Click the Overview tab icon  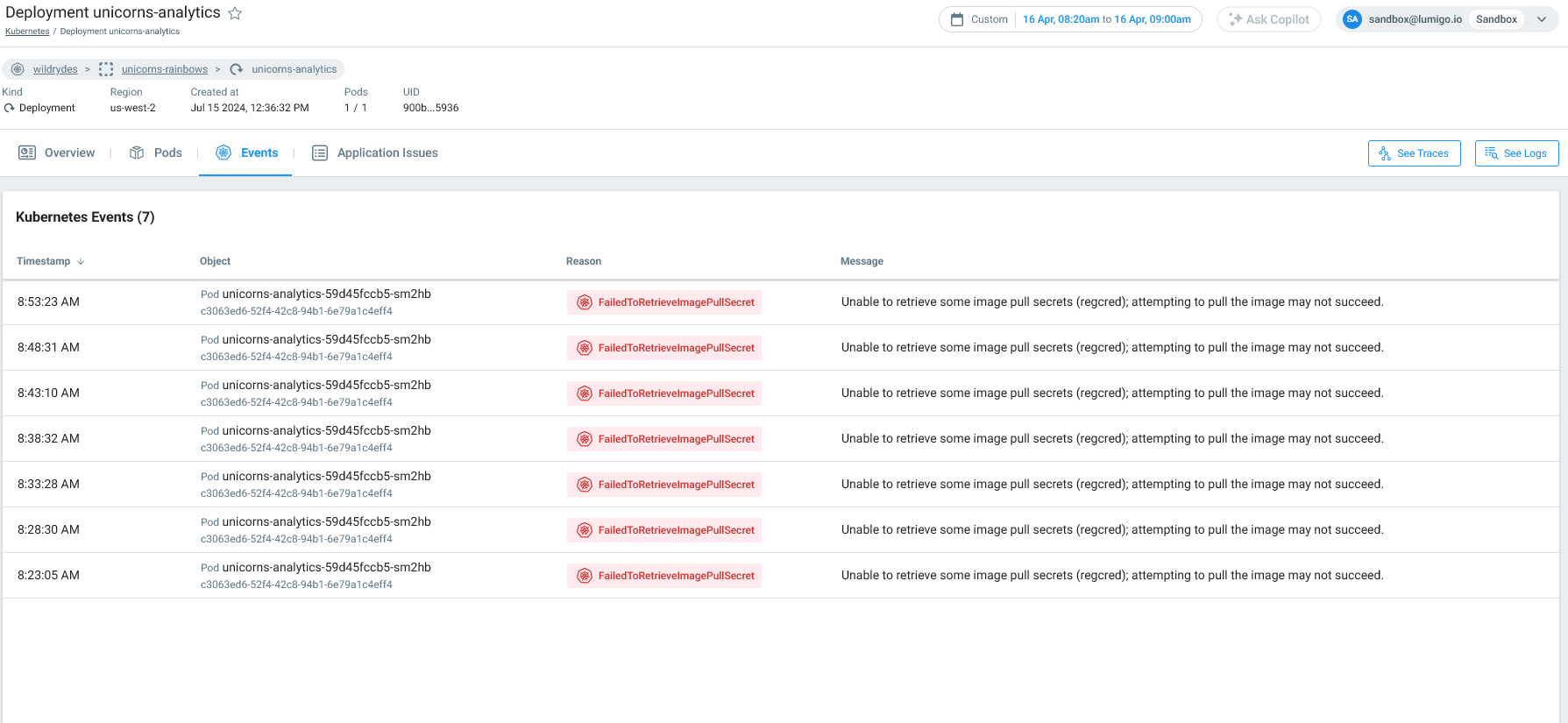pyautogui.click(x=27, y=152)
